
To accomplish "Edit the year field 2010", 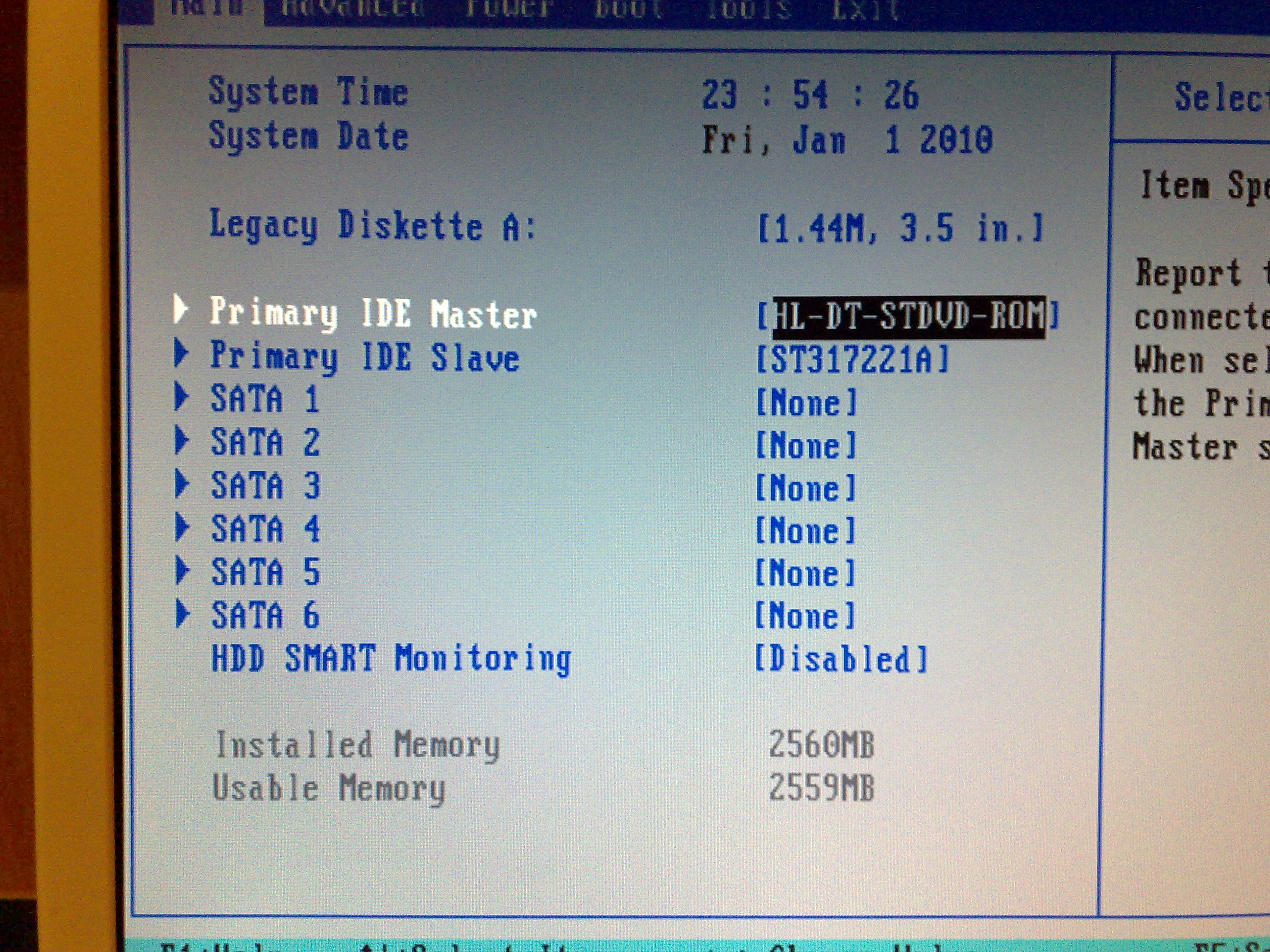I will click(956, 140).
